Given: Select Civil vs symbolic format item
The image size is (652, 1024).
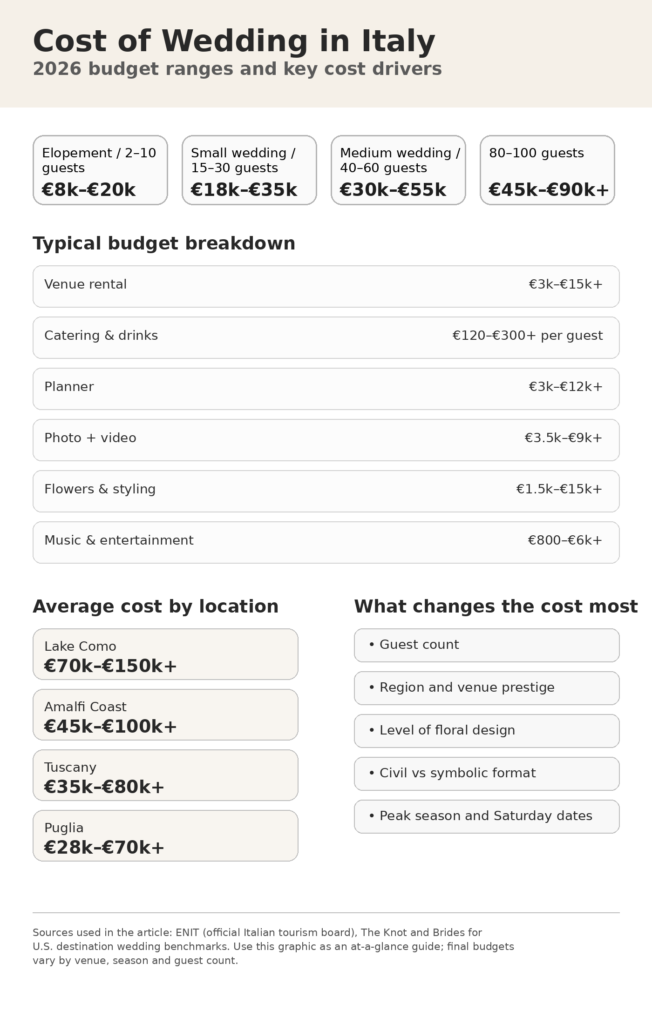Looking at the screenshot, I should pos(486,773).
